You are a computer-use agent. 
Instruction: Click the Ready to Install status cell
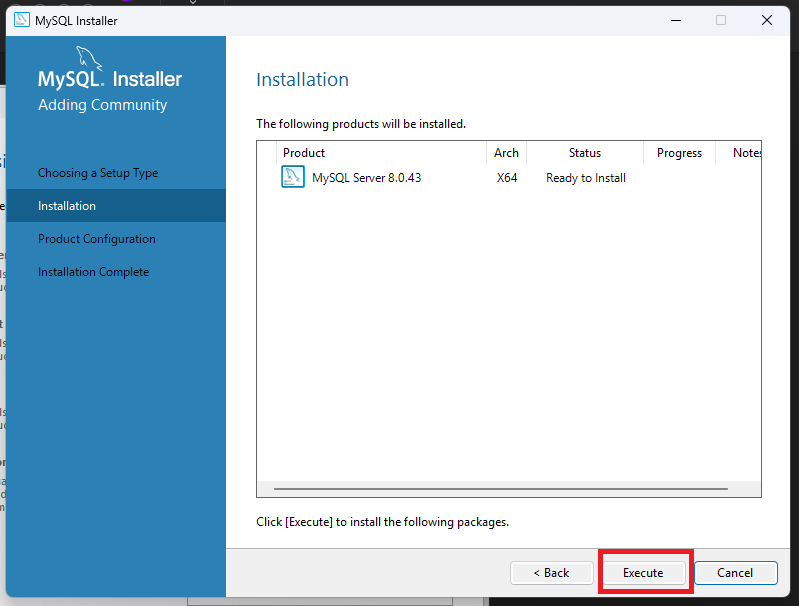586,178
